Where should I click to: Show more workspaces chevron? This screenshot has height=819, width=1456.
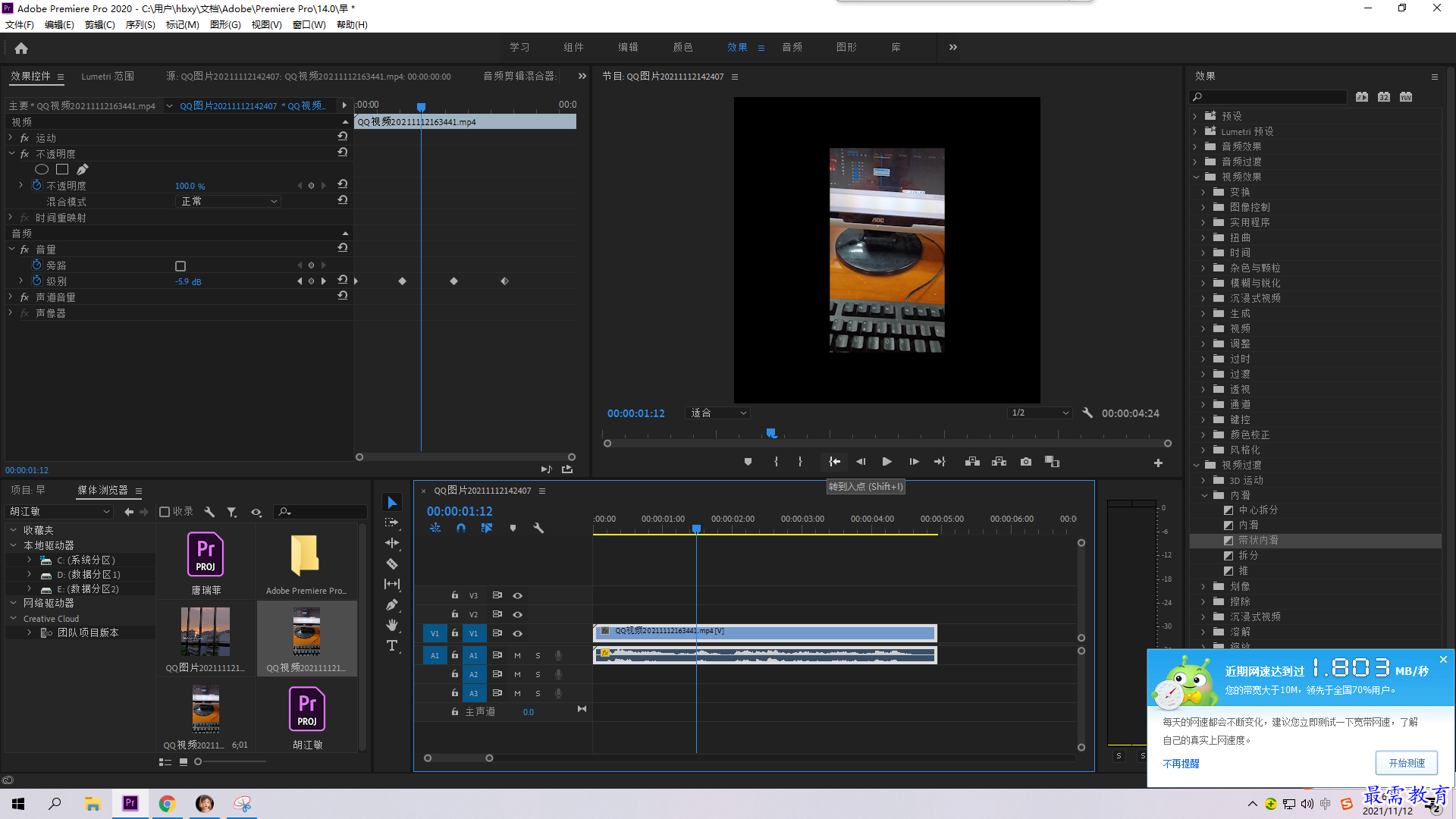953,47
